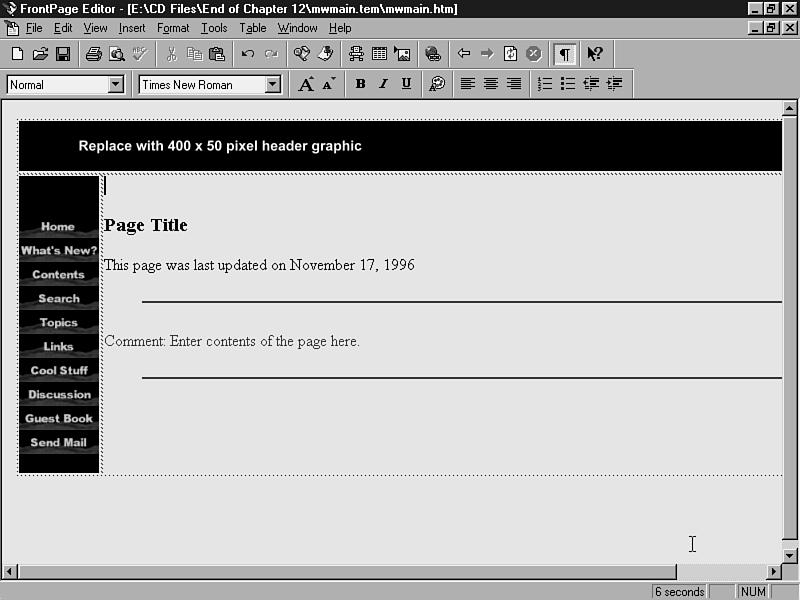Click the Increase Text Size icon

pos(306,85)
